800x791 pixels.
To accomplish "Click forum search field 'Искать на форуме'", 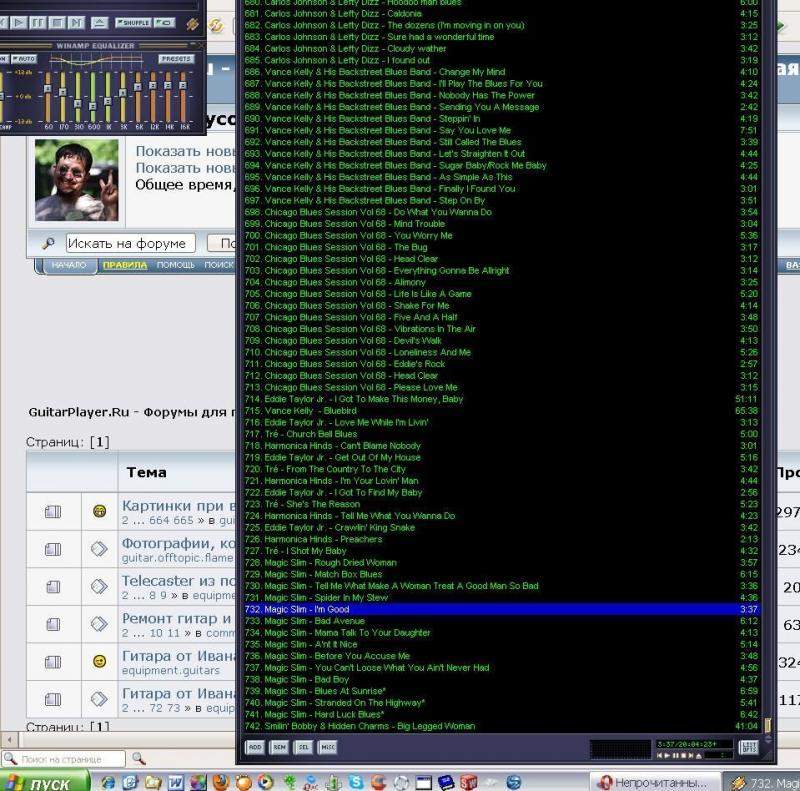I will pos(130,243).
